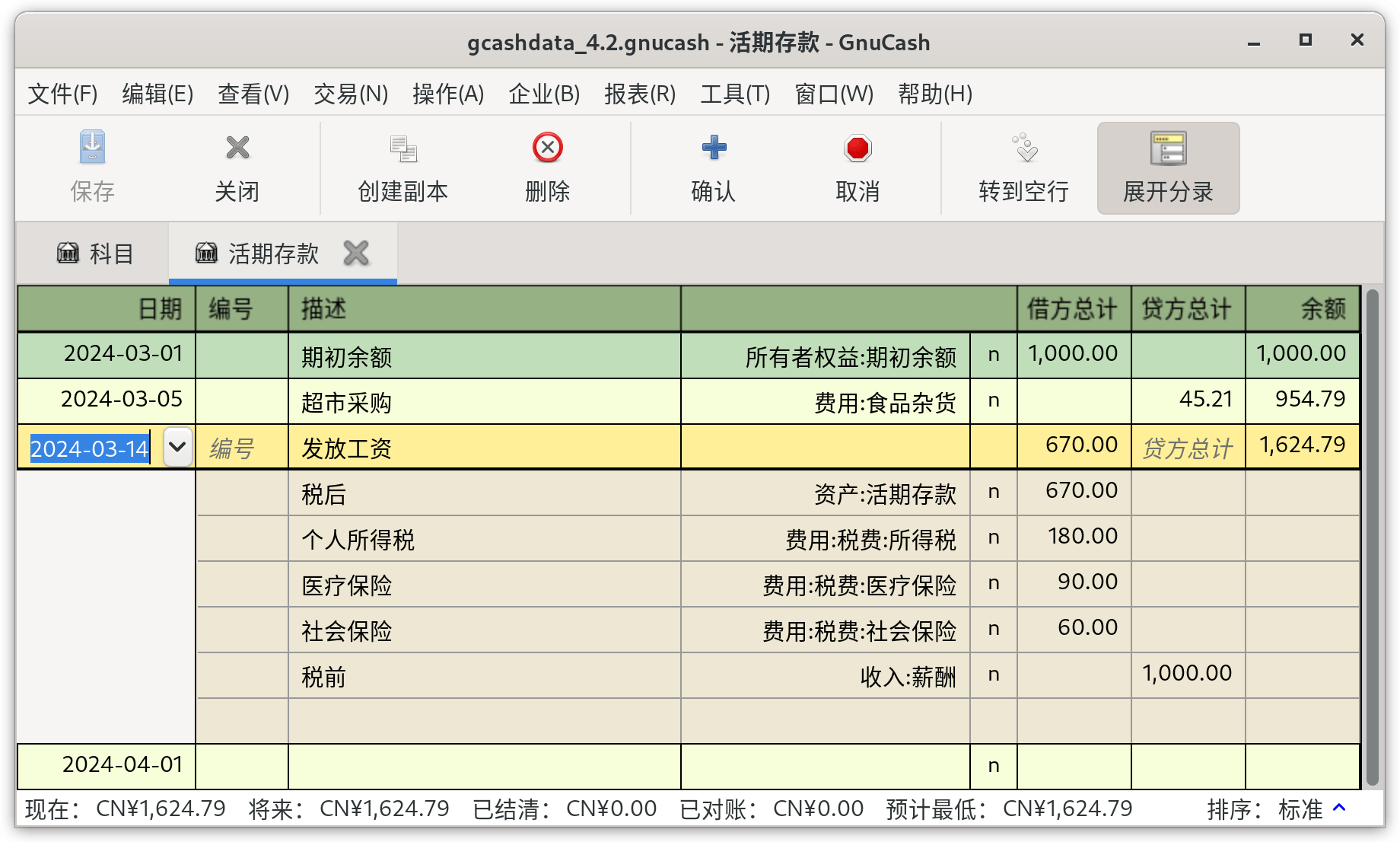Open the 报表(R) menu
1400x842 pixels.
coord(640,94)
